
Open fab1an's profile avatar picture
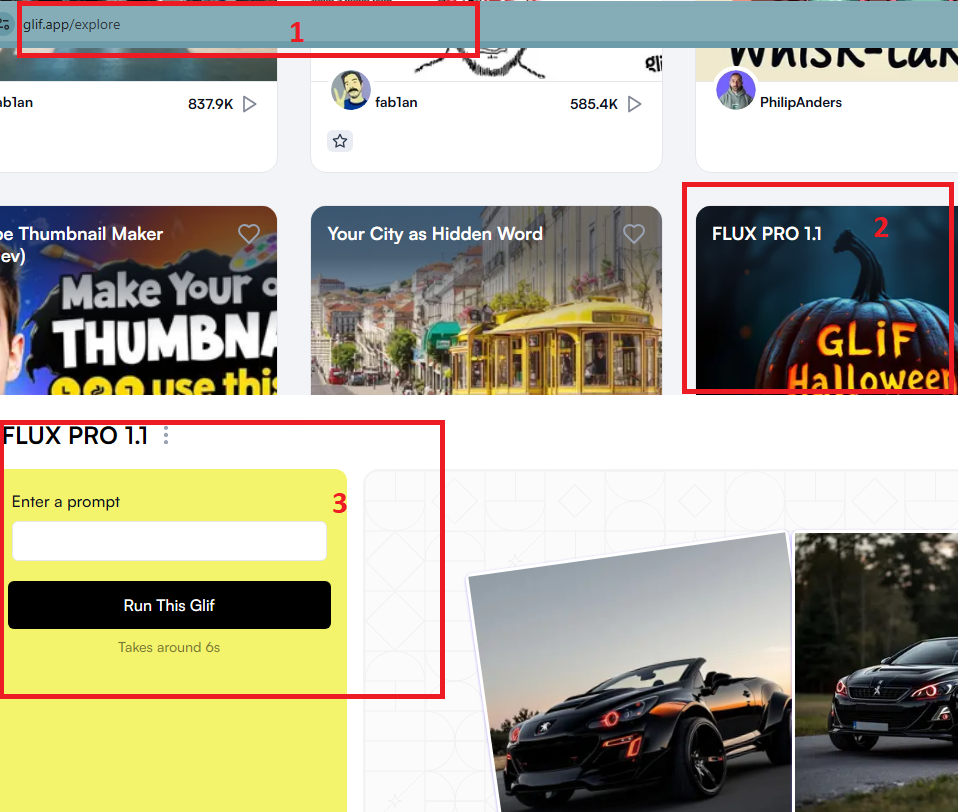pyautogui.click(x=351, y=91)
